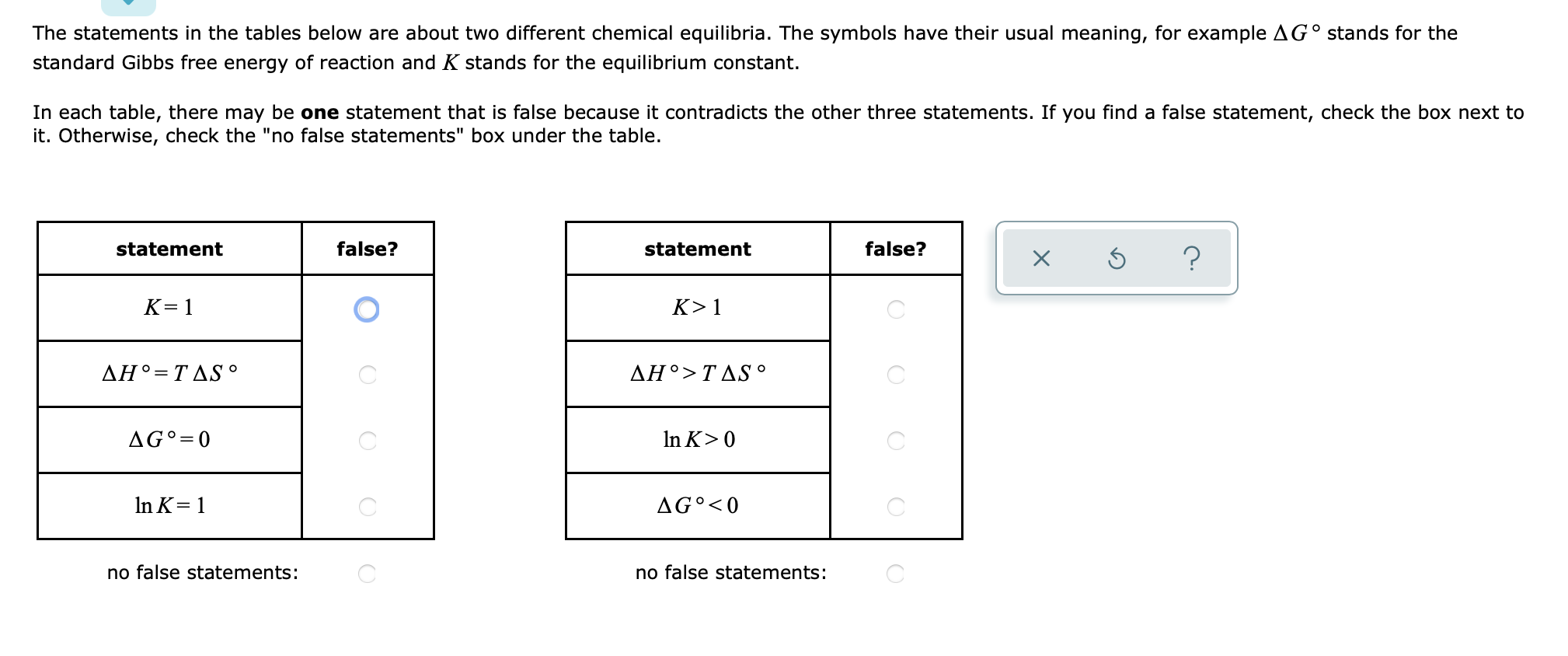Screen dimensions: 1568x656
Task: Click the false? column header on right table
Action: (x=895, y=249)
